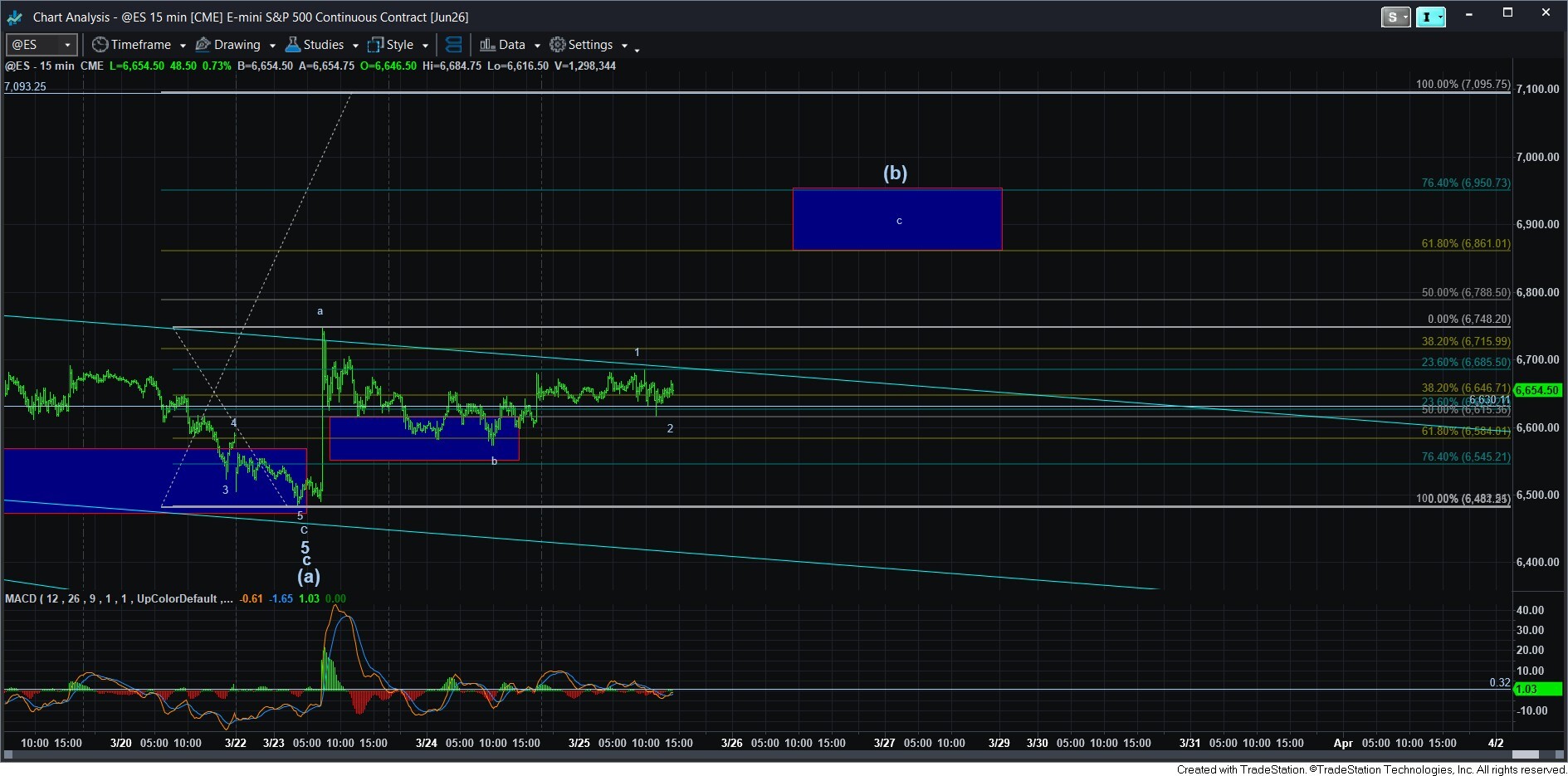This screenshot has width=1568, height=776.
Task: Click the Data bar chart icon
Action: [487, 45]
